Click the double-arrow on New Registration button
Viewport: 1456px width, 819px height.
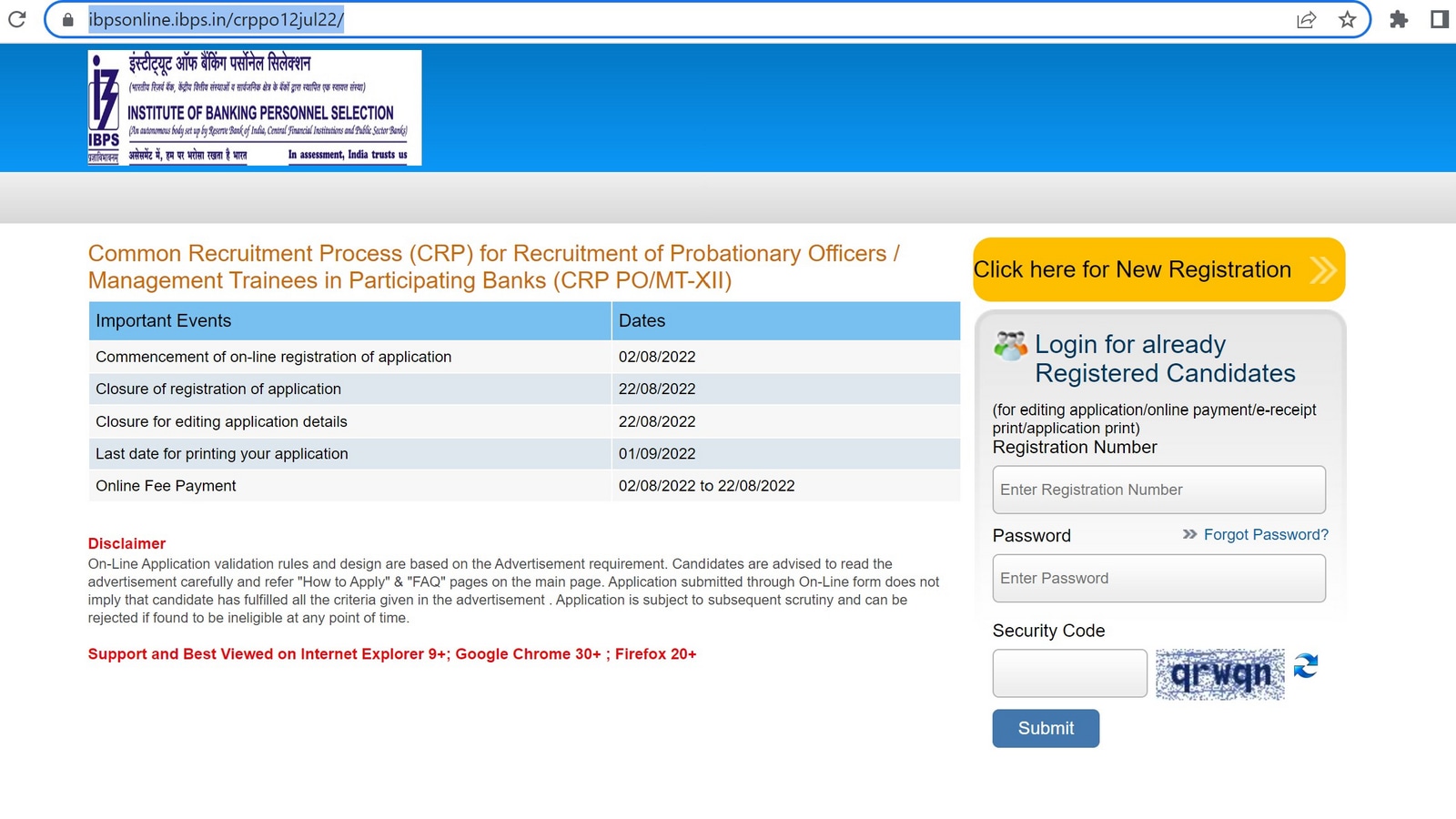tap(1323, 269)
